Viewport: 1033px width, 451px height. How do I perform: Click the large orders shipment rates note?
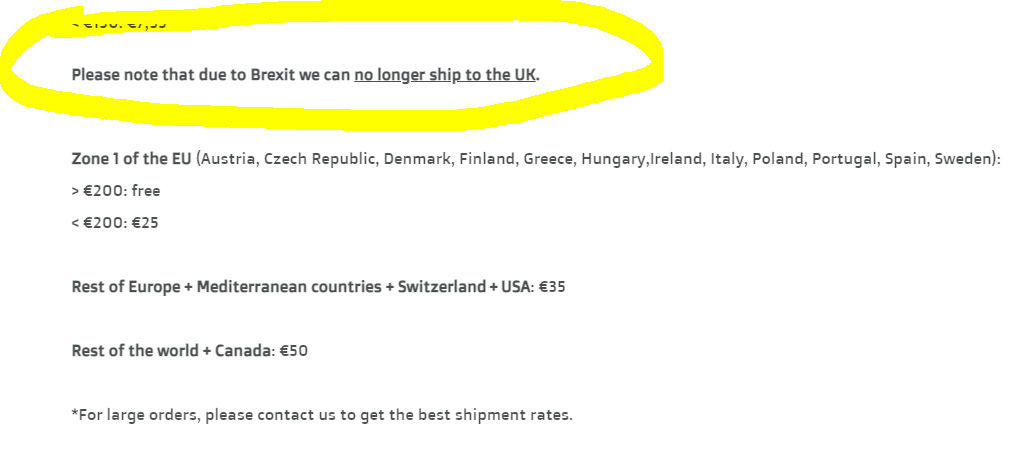click(x=322, y=415)
